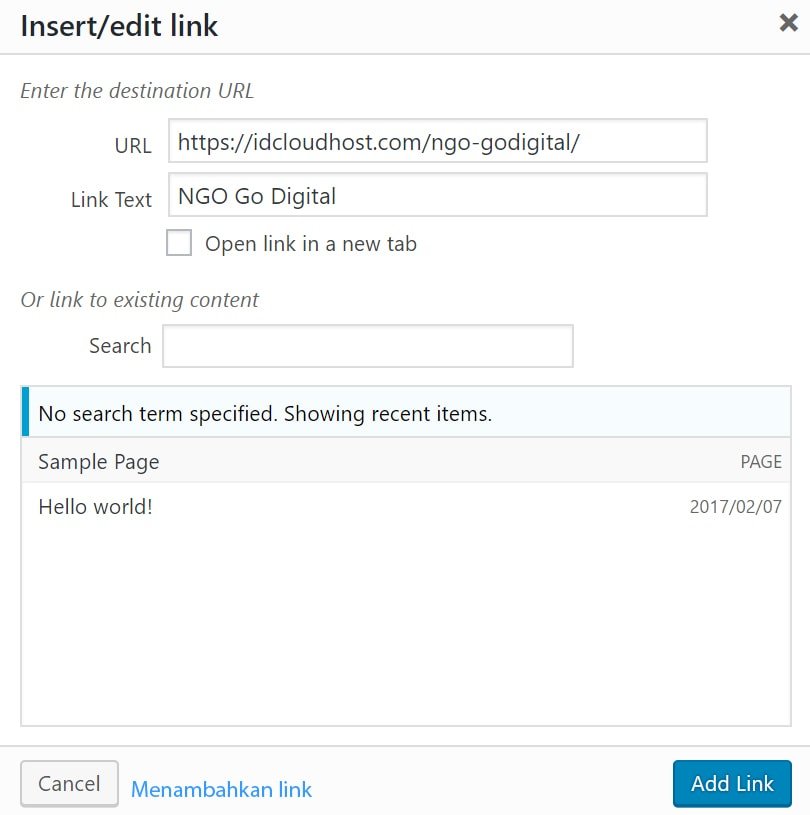The width and height of the screenshot is (810, 815).
Task: Select the Link Text field showing "NGO Go Digital"
Action: pos(437,195)
